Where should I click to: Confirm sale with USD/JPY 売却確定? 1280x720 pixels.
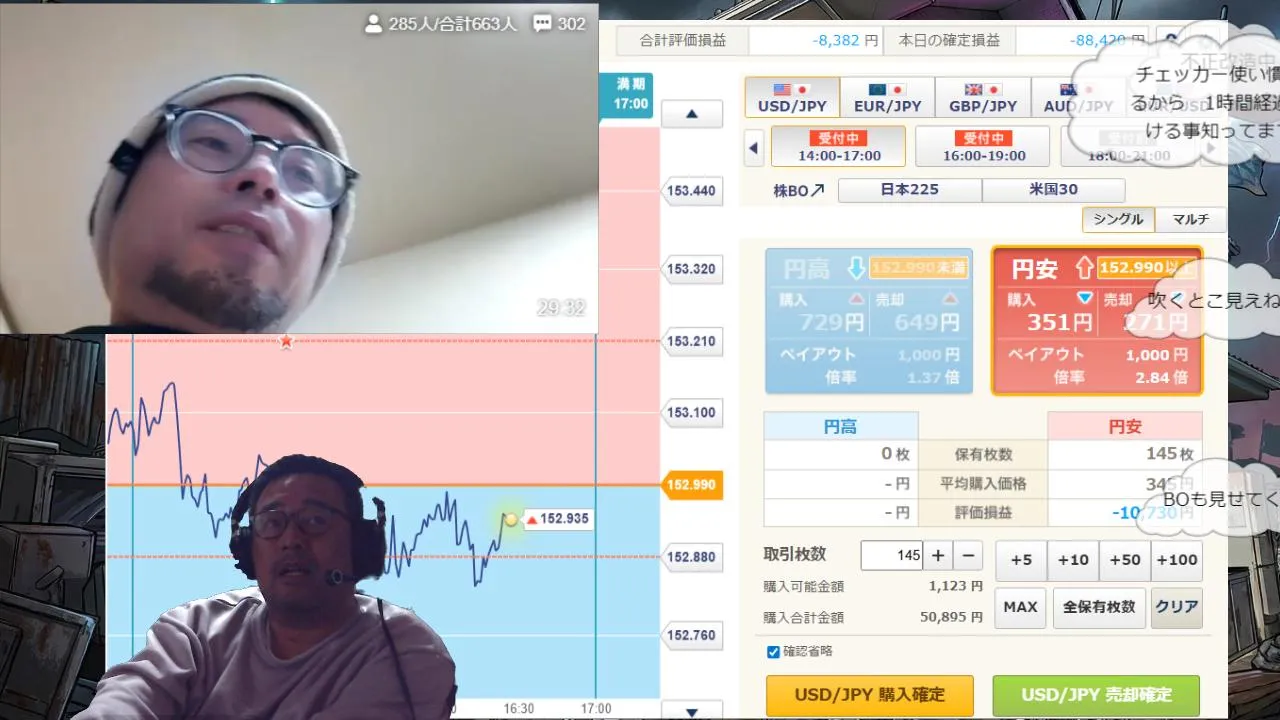point(1097,695)
